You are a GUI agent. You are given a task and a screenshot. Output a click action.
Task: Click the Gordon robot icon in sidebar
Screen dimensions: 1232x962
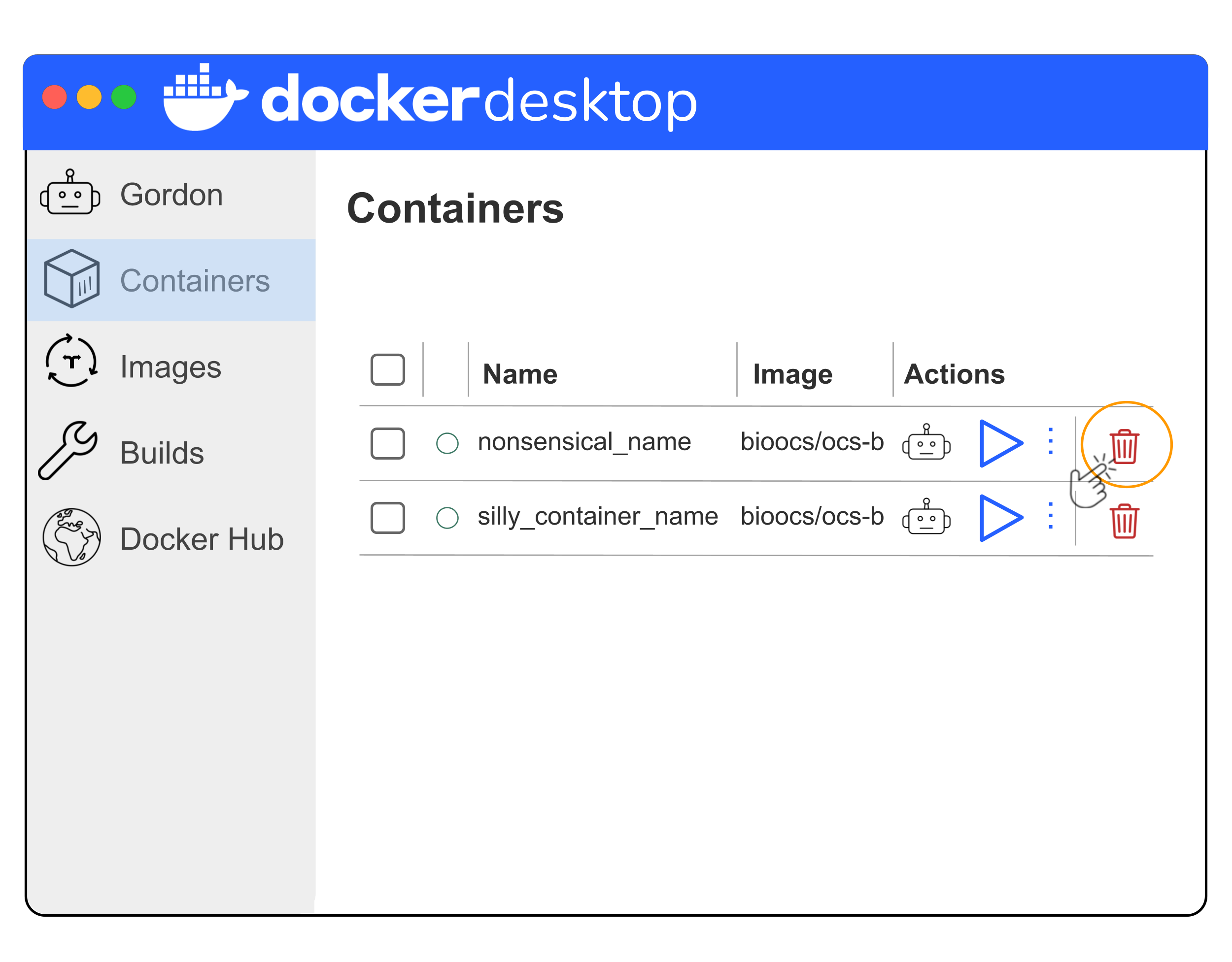(x=70, y=192)
